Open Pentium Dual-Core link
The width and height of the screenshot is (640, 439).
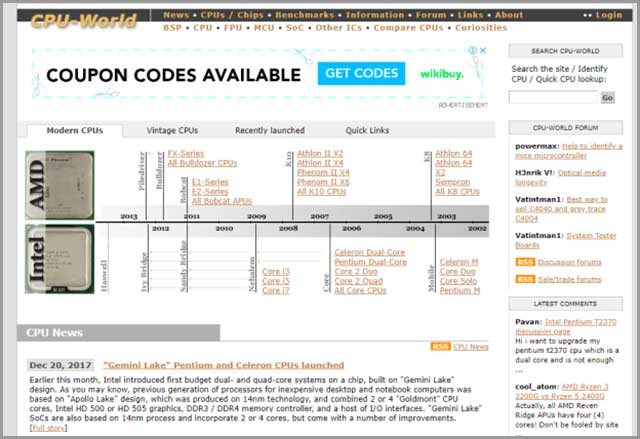pyautogui.click(x=371, y=262)
